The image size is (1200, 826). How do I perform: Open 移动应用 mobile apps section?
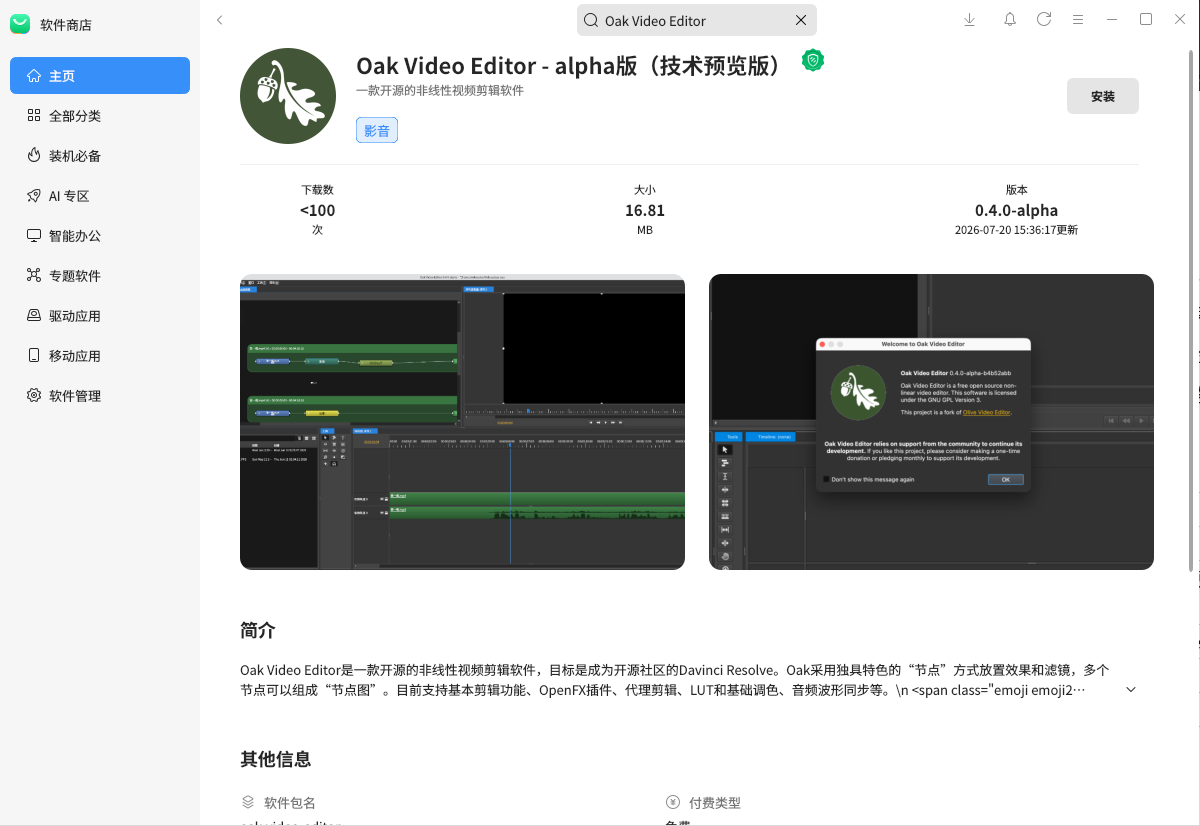(100, 356)
